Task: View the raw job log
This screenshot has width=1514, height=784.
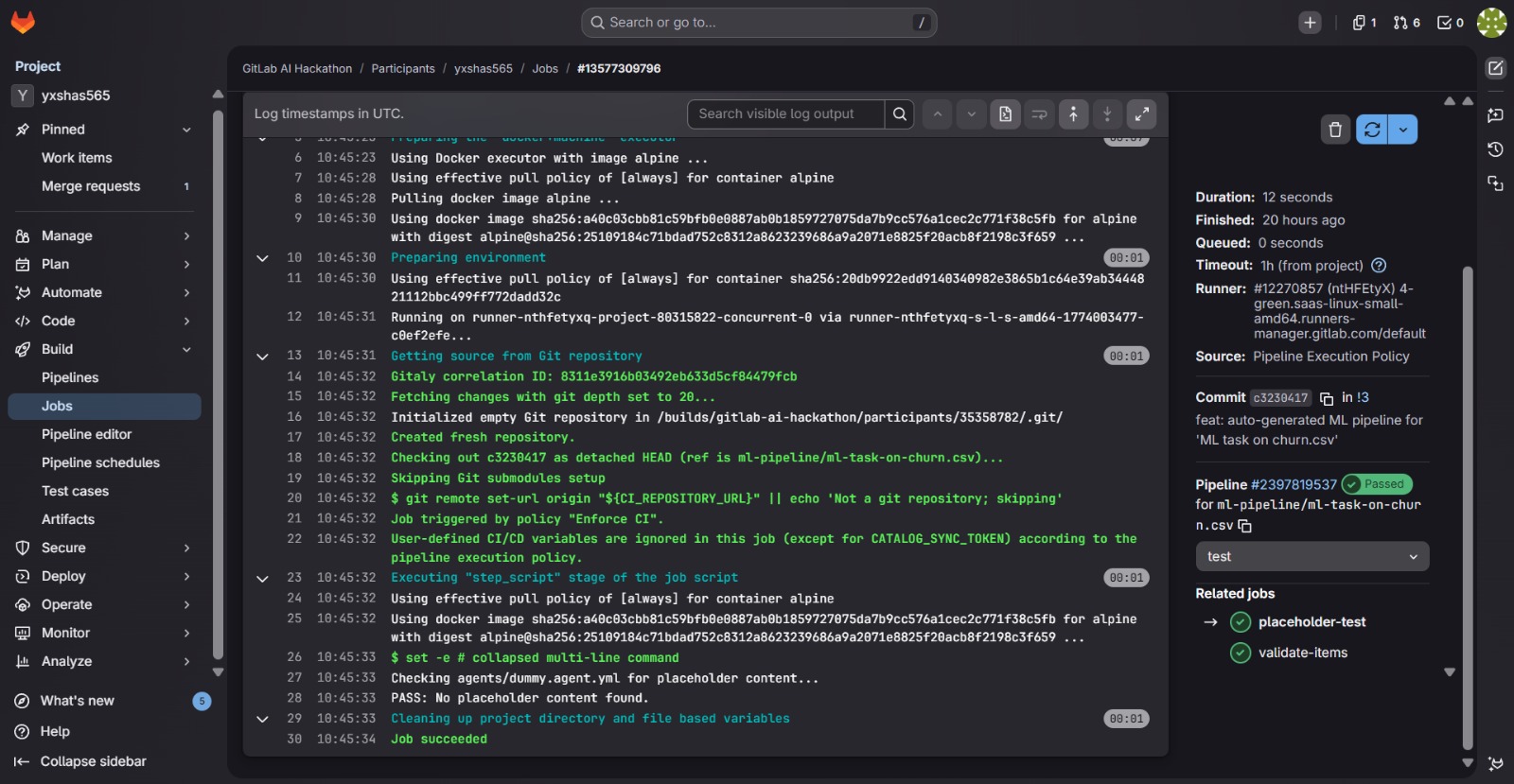Action: (x=1006, y=113)
